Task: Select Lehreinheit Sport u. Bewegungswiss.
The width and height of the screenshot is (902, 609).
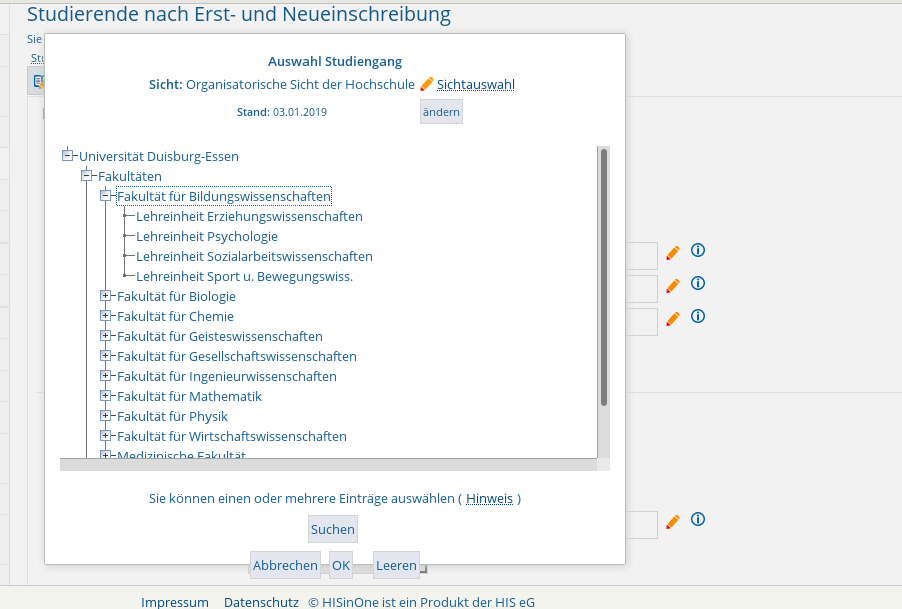Action: tap(244, 277)
